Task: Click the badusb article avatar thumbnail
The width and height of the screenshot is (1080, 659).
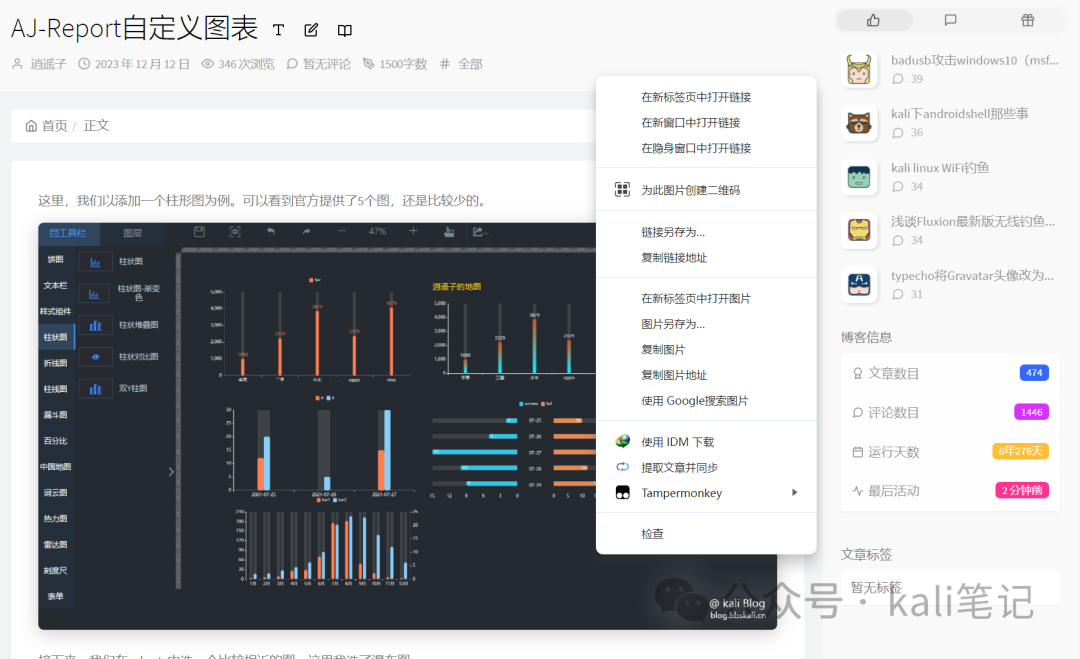Action: coord(859,70)
